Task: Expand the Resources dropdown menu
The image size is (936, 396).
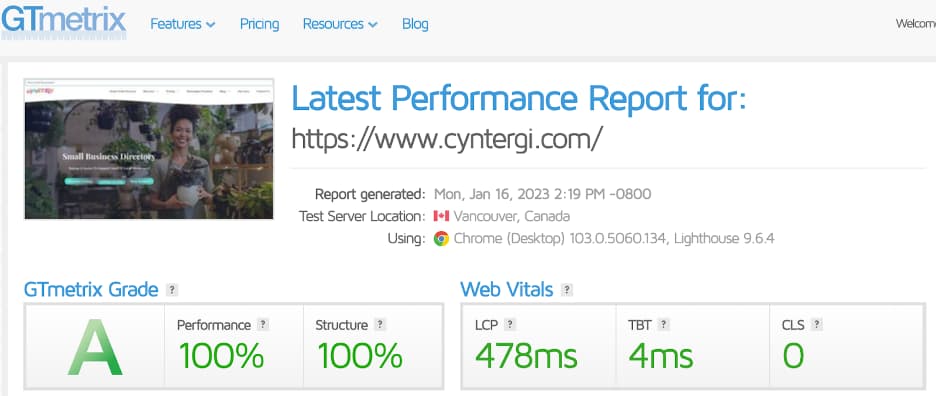Action: pyautogui.click(x=340, y=24)
